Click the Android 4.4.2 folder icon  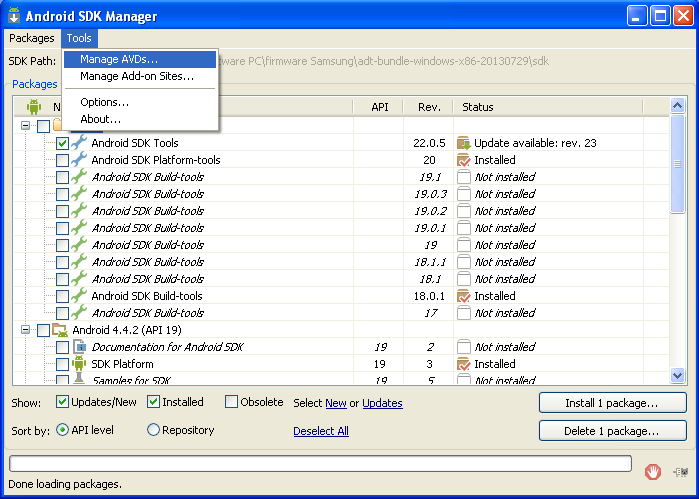(60, 330)
